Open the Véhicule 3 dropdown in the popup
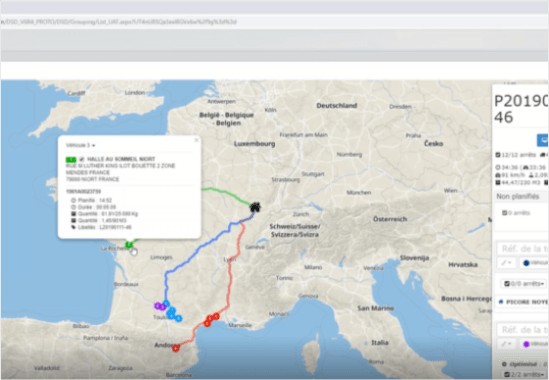The image size is (549, 380). pyautogui.click(x=81, y=145)
